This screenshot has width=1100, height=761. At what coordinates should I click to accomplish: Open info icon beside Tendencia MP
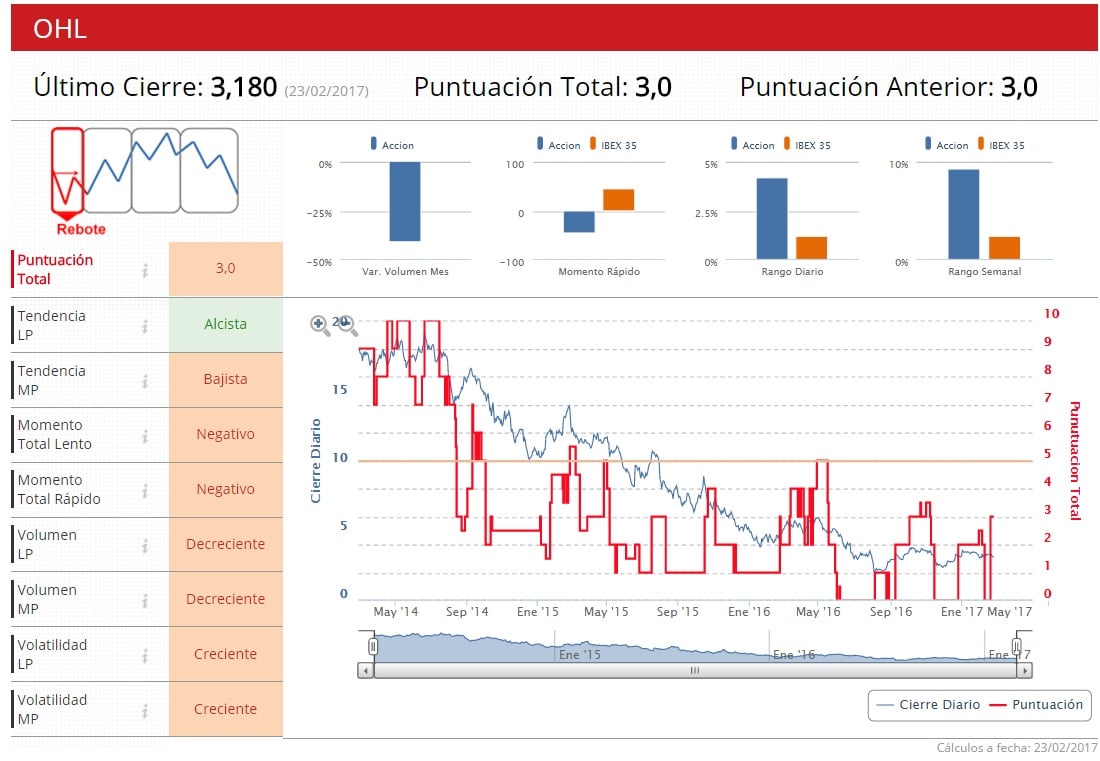click(x=145, y=381)
